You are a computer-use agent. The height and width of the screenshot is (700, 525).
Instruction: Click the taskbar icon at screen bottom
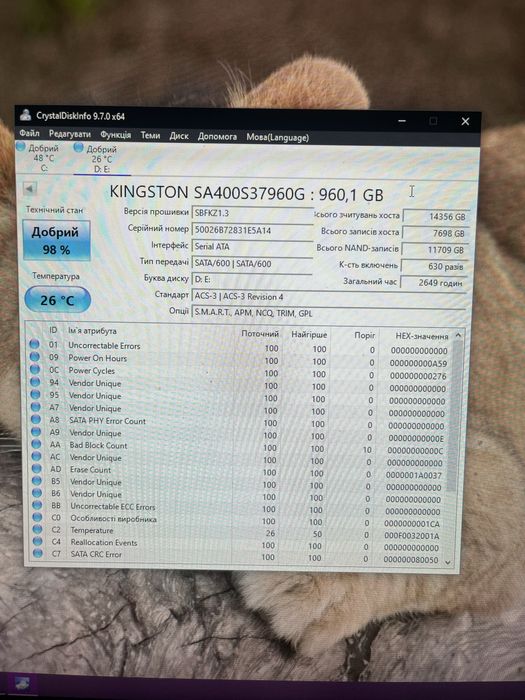click(x=22, y=684)
